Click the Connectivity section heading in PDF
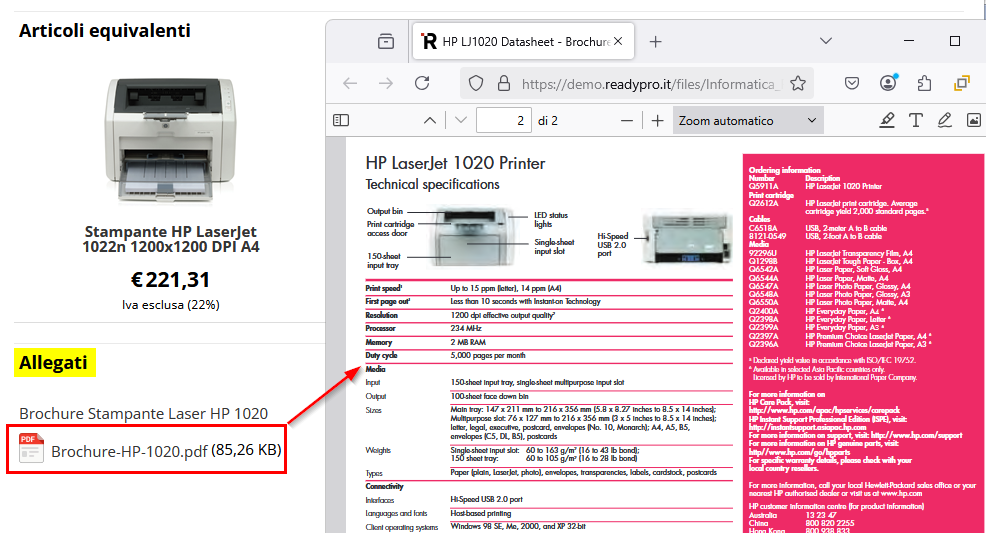This screenshot has width=986, height=533. pyautogui.click(x=384, y=486)
